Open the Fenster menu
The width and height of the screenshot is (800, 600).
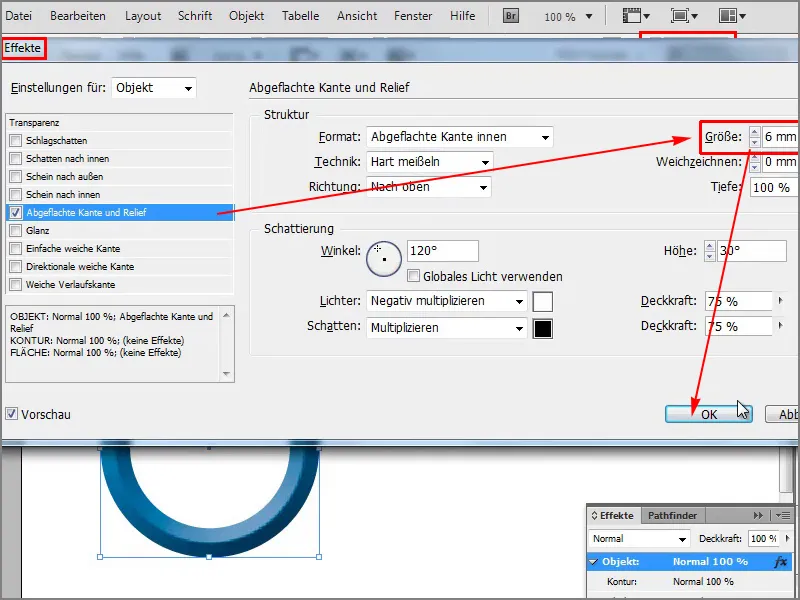point(413,16)
